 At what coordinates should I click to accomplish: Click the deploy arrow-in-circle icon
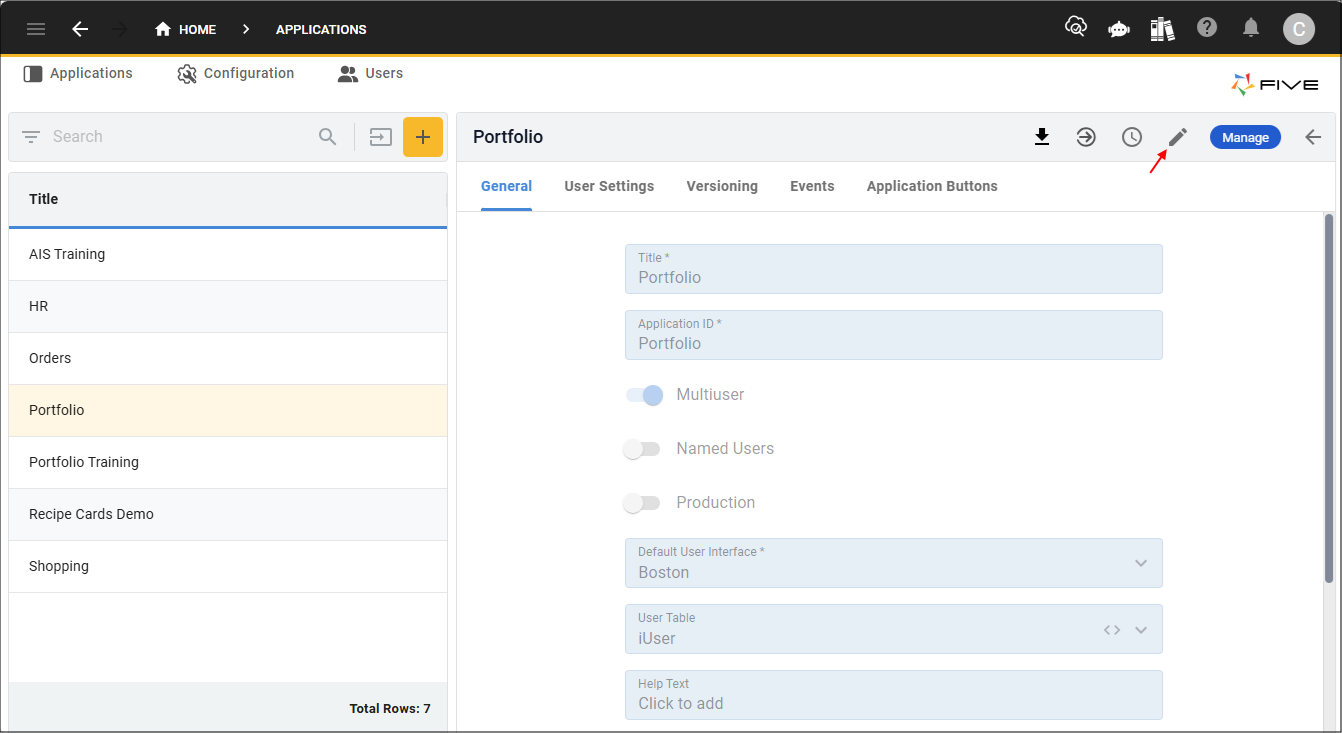click(x=1086, y=137)
